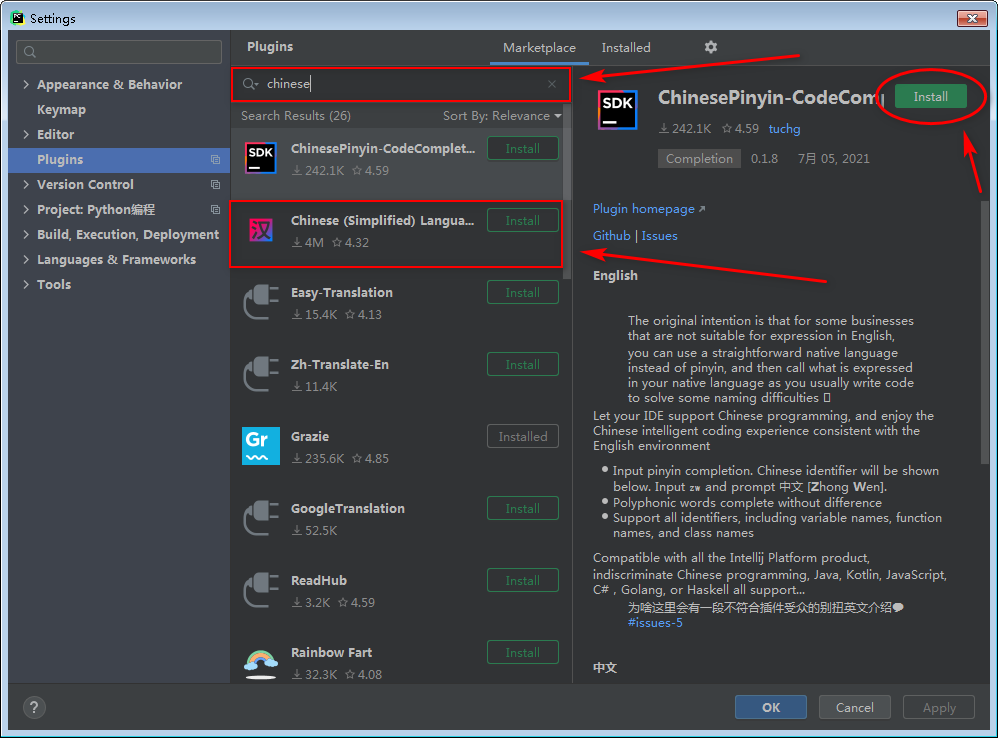
Task: Click the plugin description scrollbar
Action: tap(985, 331)
